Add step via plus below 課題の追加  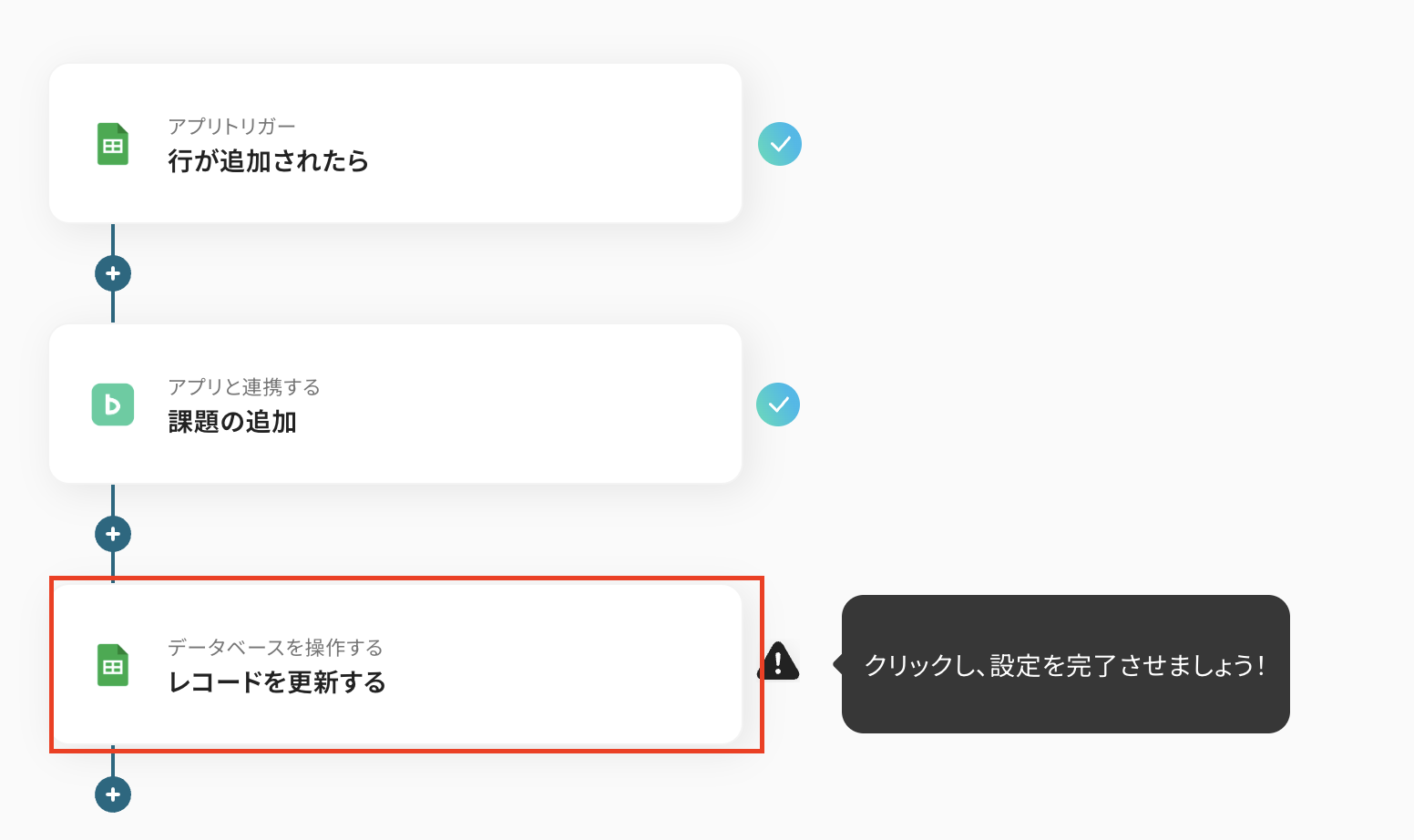pyautogui.click(x=113, y=534)
